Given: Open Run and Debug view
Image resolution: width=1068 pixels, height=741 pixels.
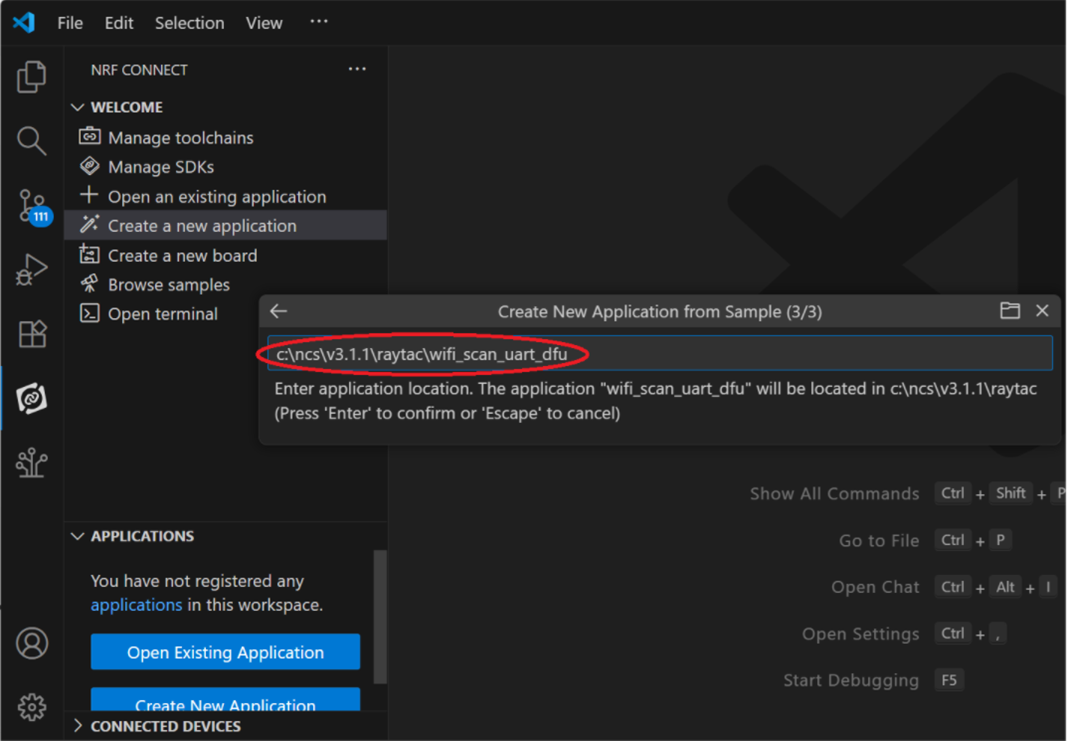Looking at the screenshot, I should 32,270.
